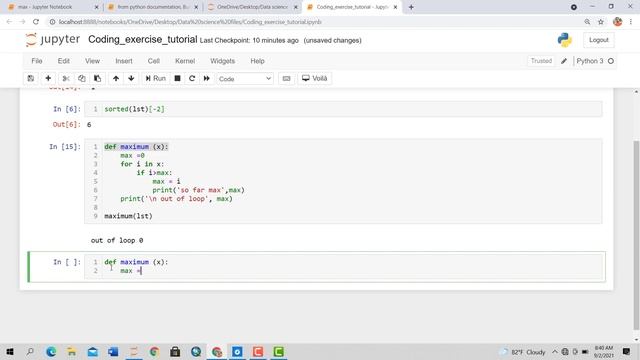Screen dimensions: 640x360
Task: Open the View menu
Action: [92, 61]
